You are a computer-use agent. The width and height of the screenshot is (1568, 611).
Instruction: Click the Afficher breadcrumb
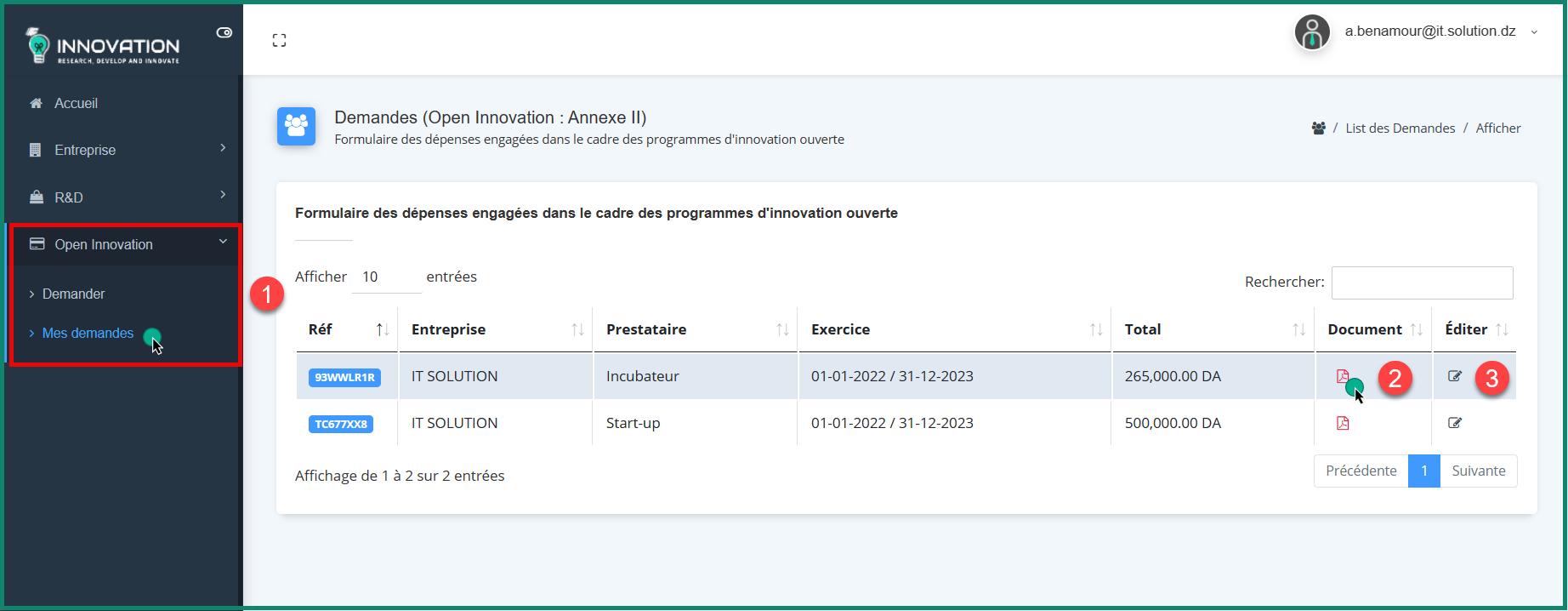(x=1498, y=128)
